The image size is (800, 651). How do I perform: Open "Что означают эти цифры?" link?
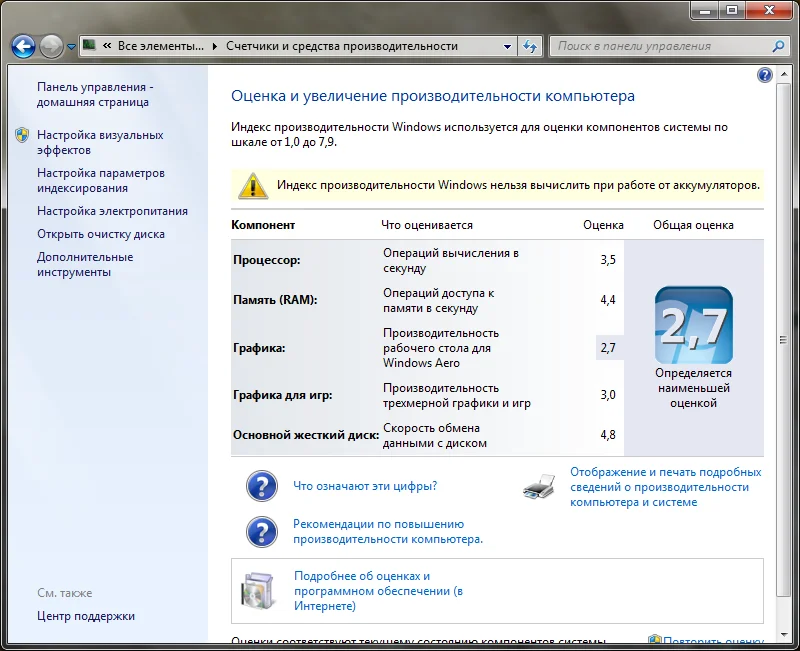(365, 486)
